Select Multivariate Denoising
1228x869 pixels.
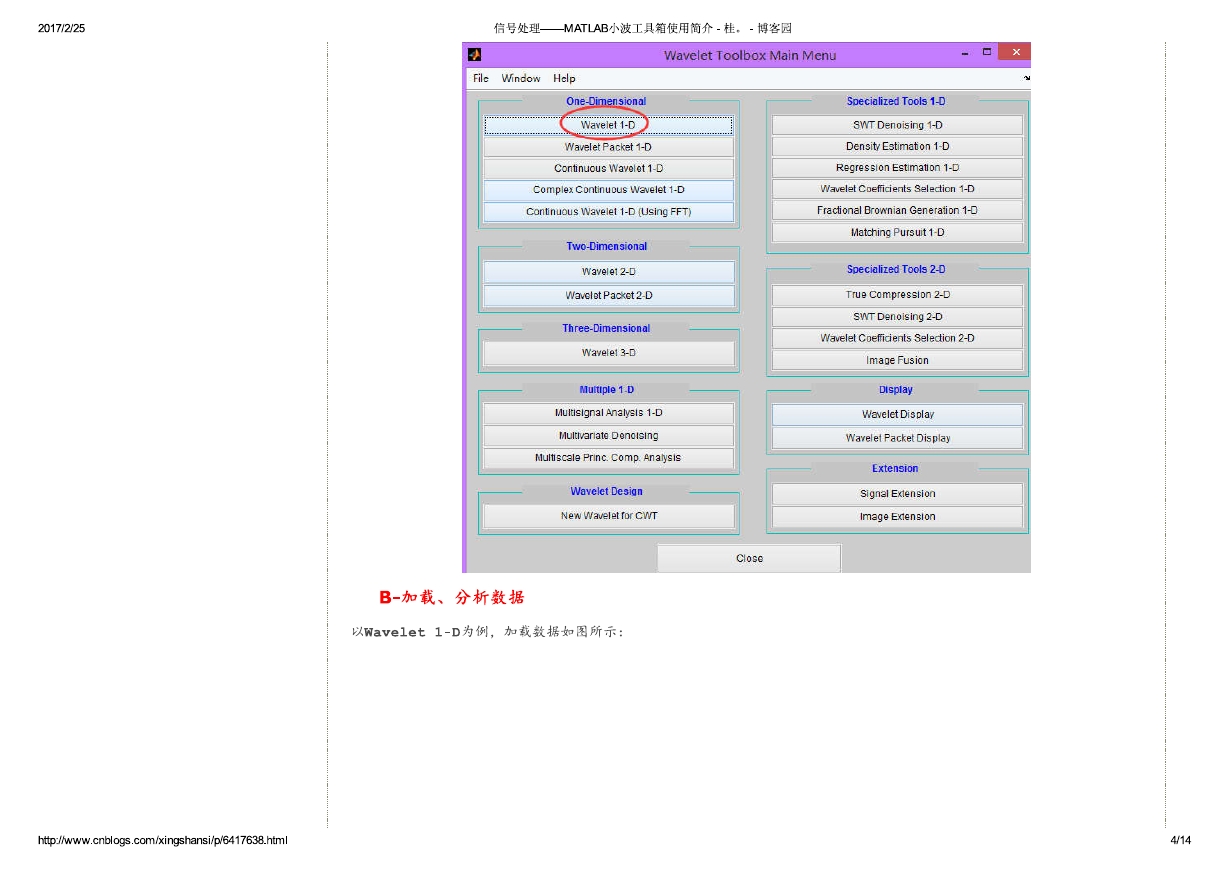click(x=608, y=436)
